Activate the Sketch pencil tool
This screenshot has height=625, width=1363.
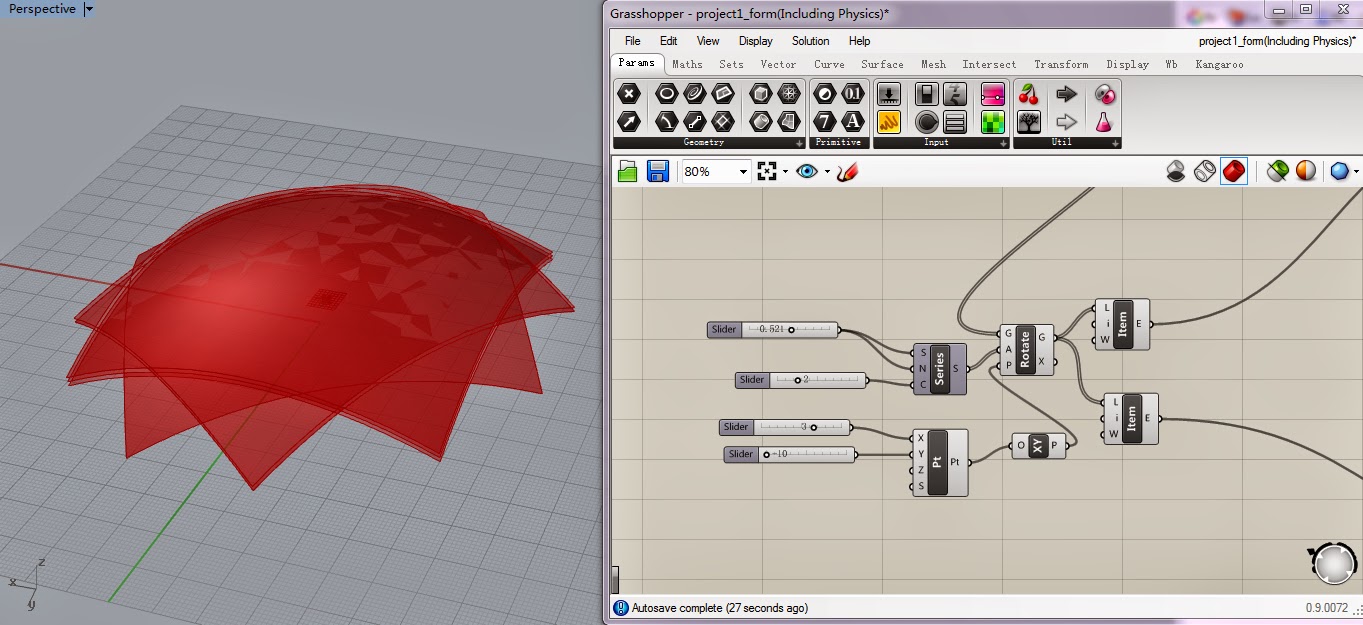(x=848, y=171)
